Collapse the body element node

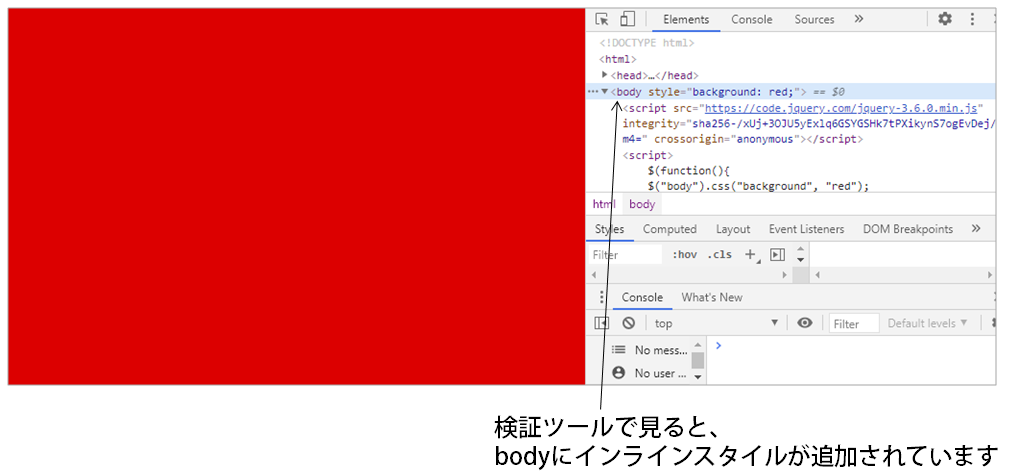605,91
